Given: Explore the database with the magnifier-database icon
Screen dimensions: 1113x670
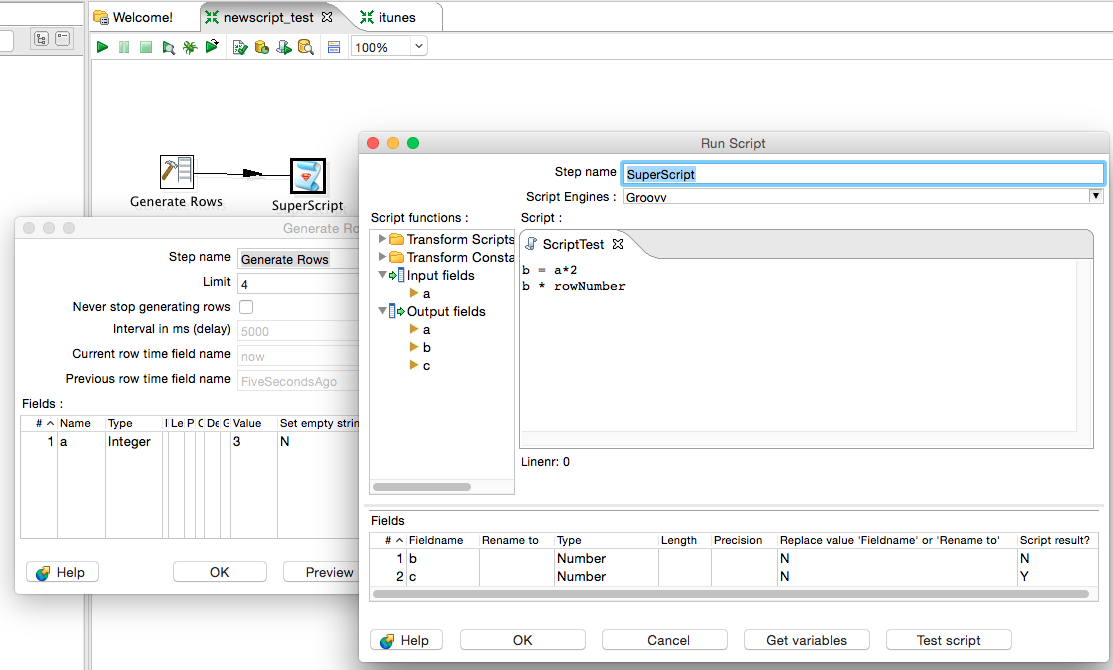Looking at the screenshot, I should [x=306, y=47].
